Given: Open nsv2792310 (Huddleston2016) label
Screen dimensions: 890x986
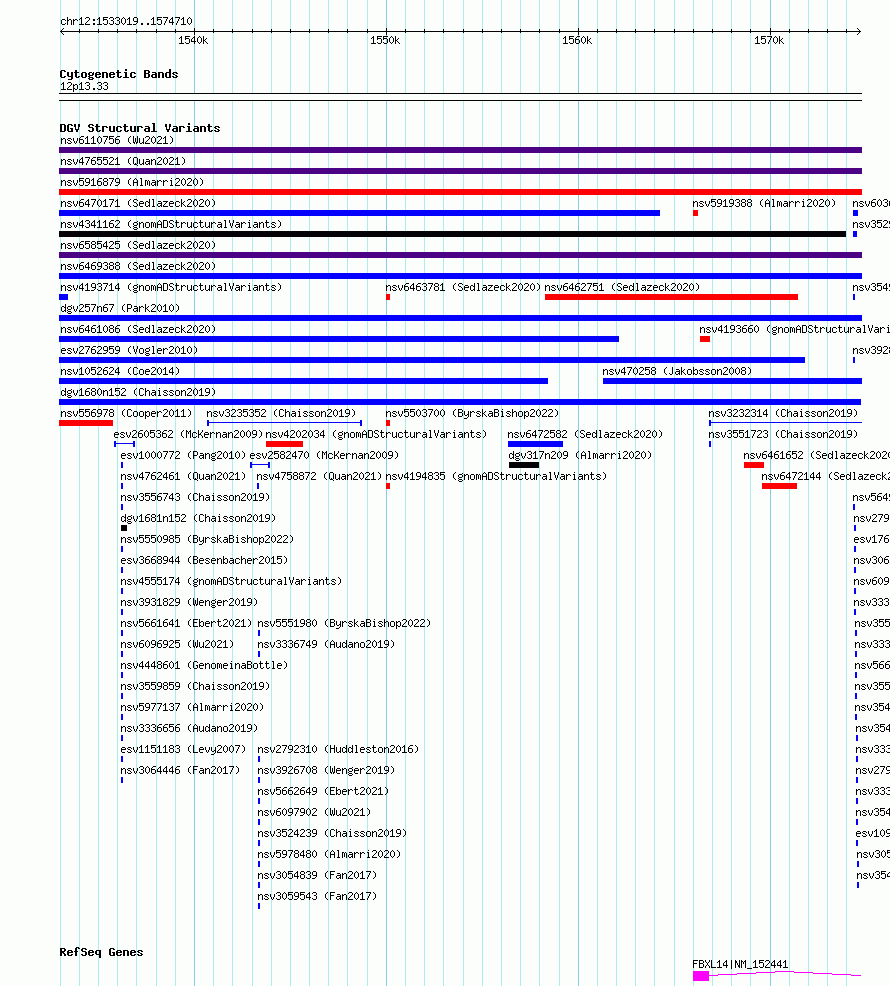Looking at the screenshot, I should 338,750.
